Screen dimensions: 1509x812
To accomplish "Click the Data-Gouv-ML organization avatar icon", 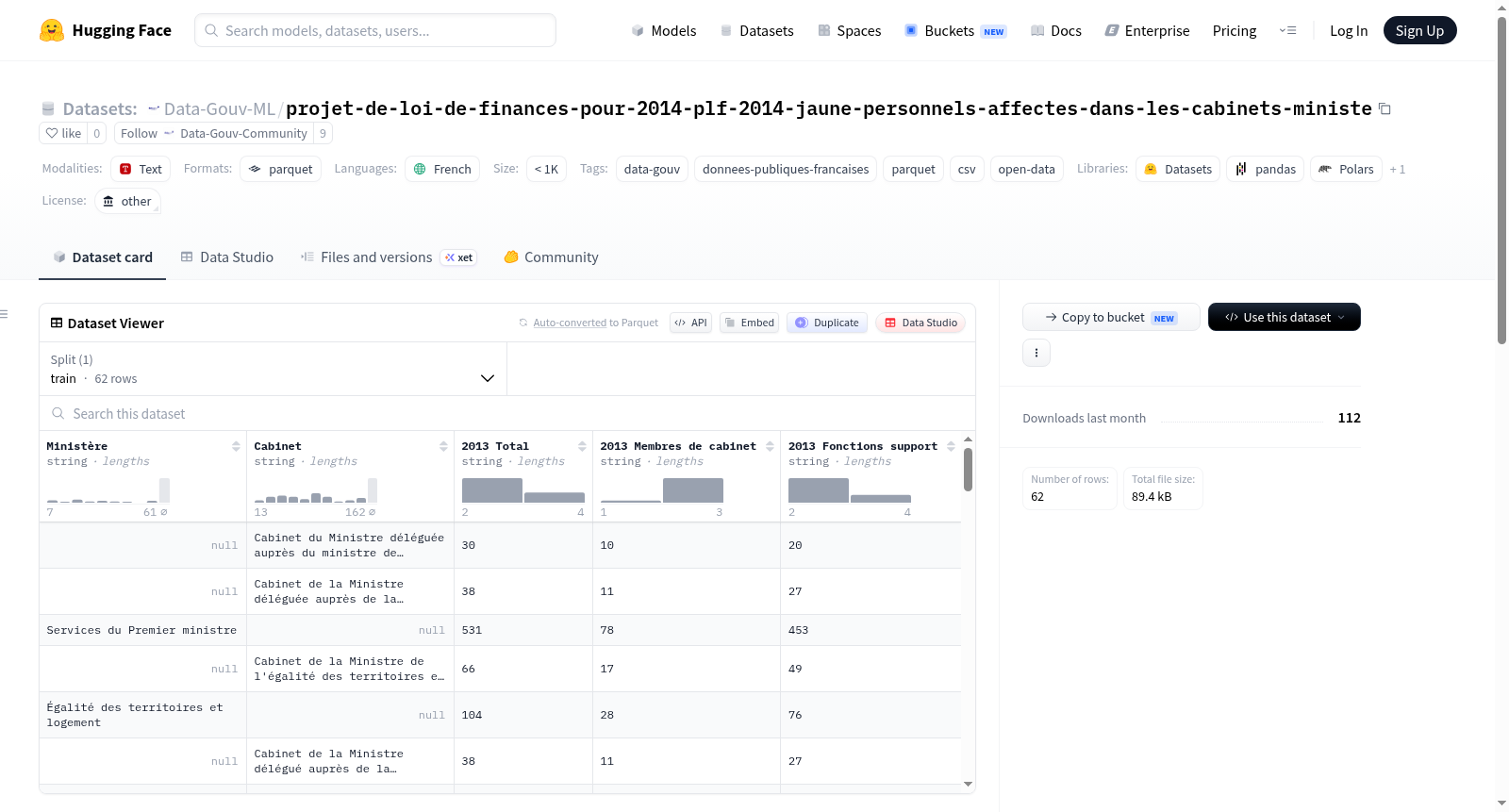I will [x=154, y=108].
